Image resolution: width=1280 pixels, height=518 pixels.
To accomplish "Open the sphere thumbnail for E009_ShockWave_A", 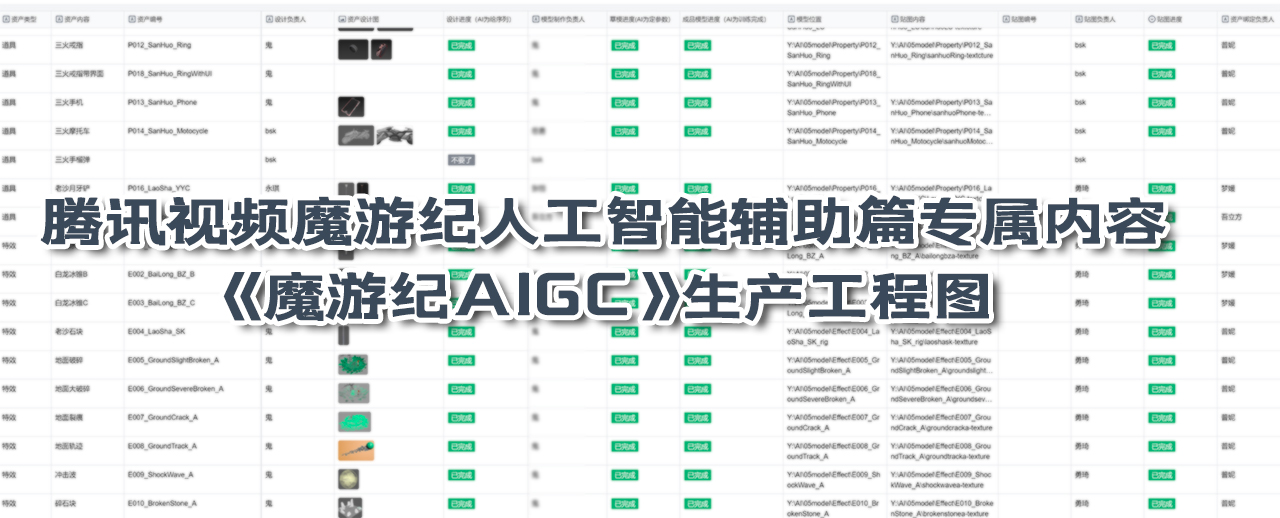I will tap(349, 480).
